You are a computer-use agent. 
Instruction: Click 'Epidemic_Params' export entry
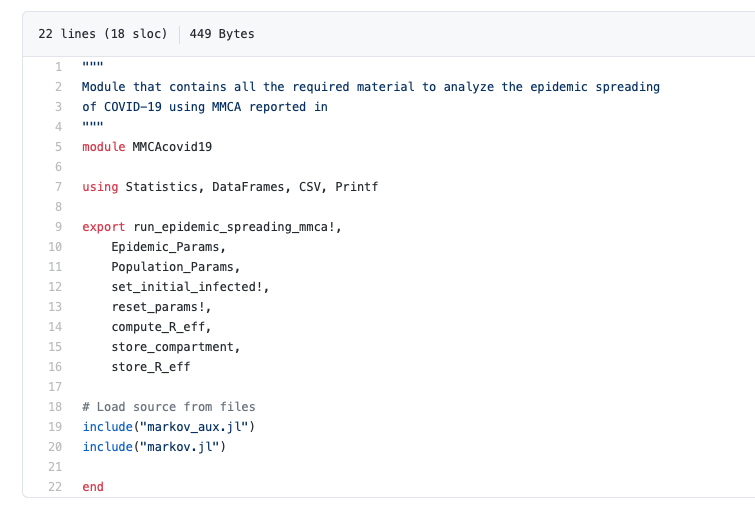coord(165,247)
